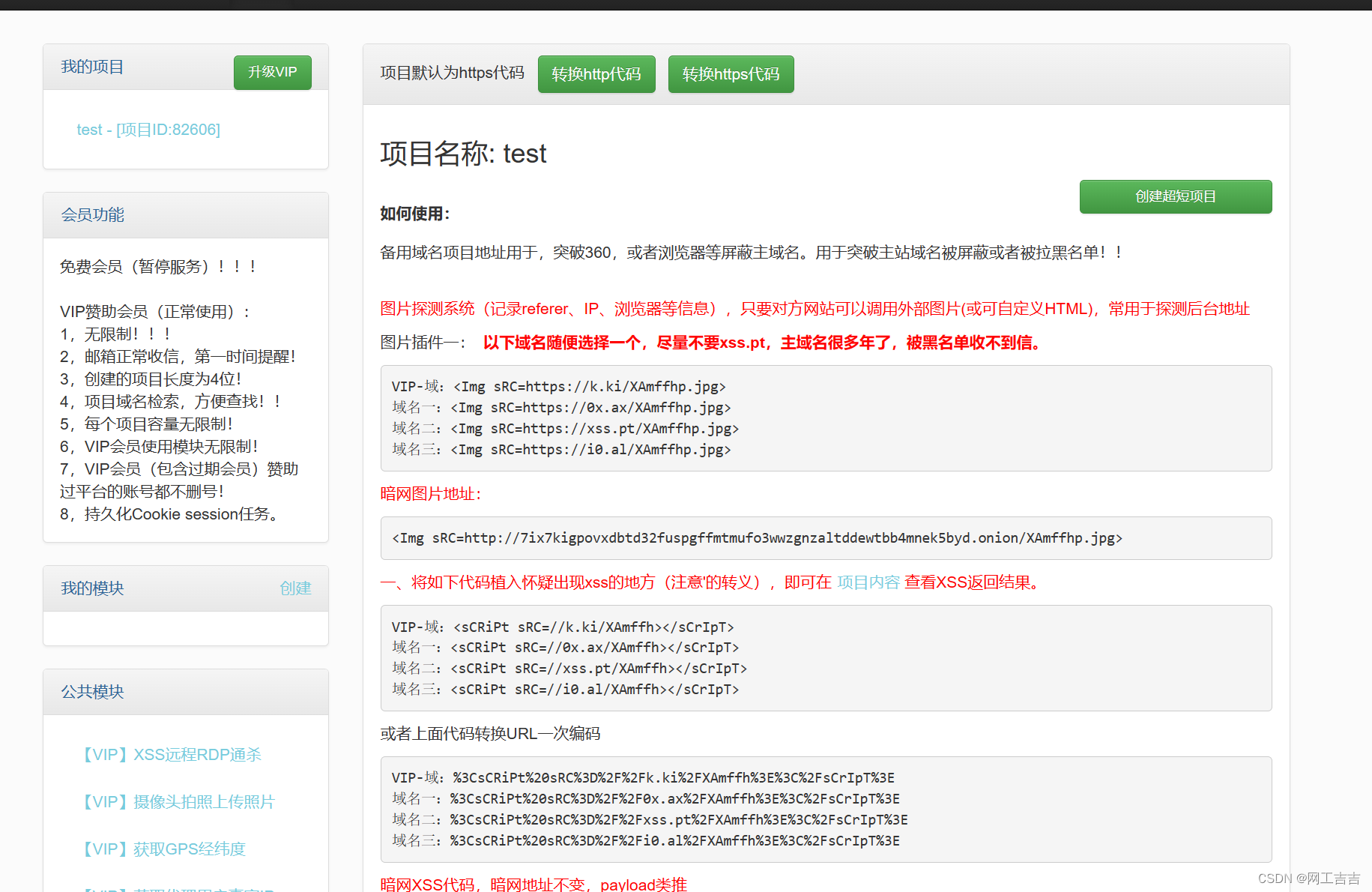Create a short project via 创建超短项目
Image resolution: width=1372 pixels, height=892 pixels.
click(1175, 196)
